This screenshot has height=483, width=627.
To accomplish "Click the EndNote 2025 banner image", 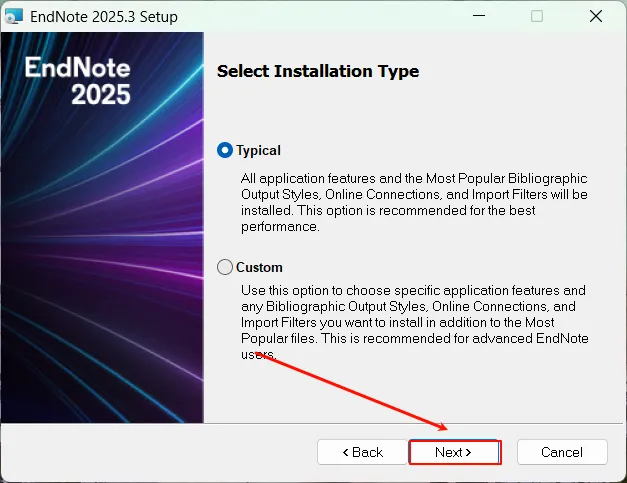I will tap(102, 228).
